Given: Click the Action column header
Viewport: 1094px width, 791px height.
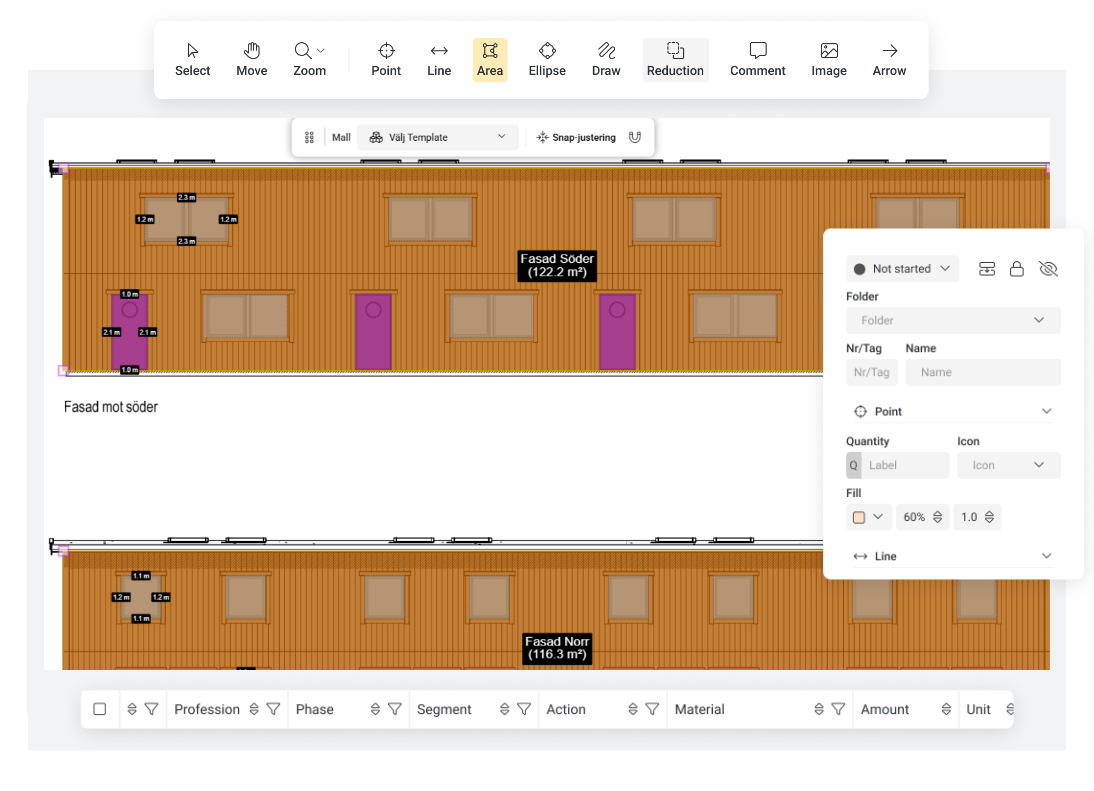Looking at the screenshot, I should 566,709.
